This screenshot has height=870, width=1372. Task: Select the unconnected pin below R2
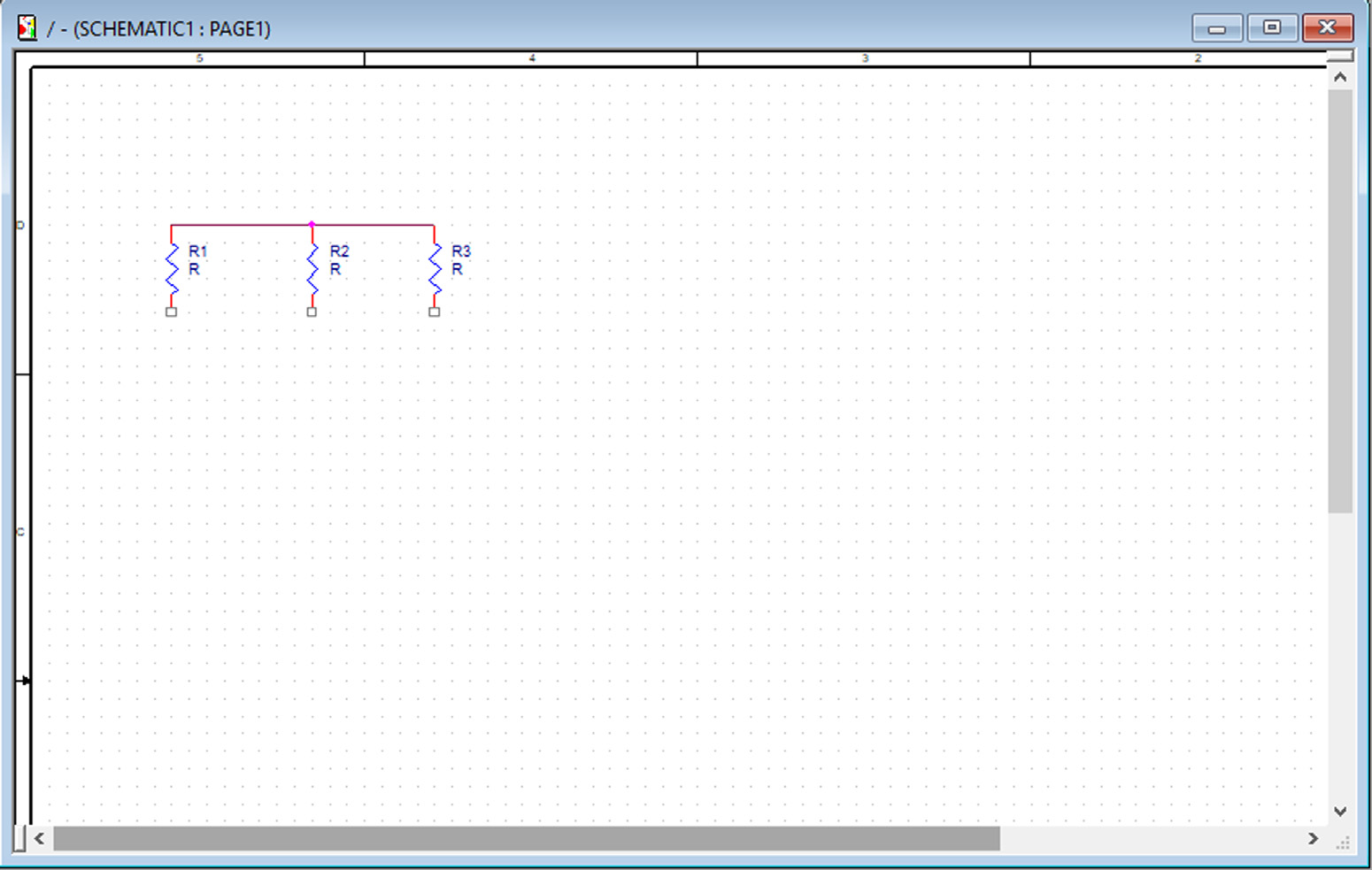pyautogui.click(x=312, y=312)
